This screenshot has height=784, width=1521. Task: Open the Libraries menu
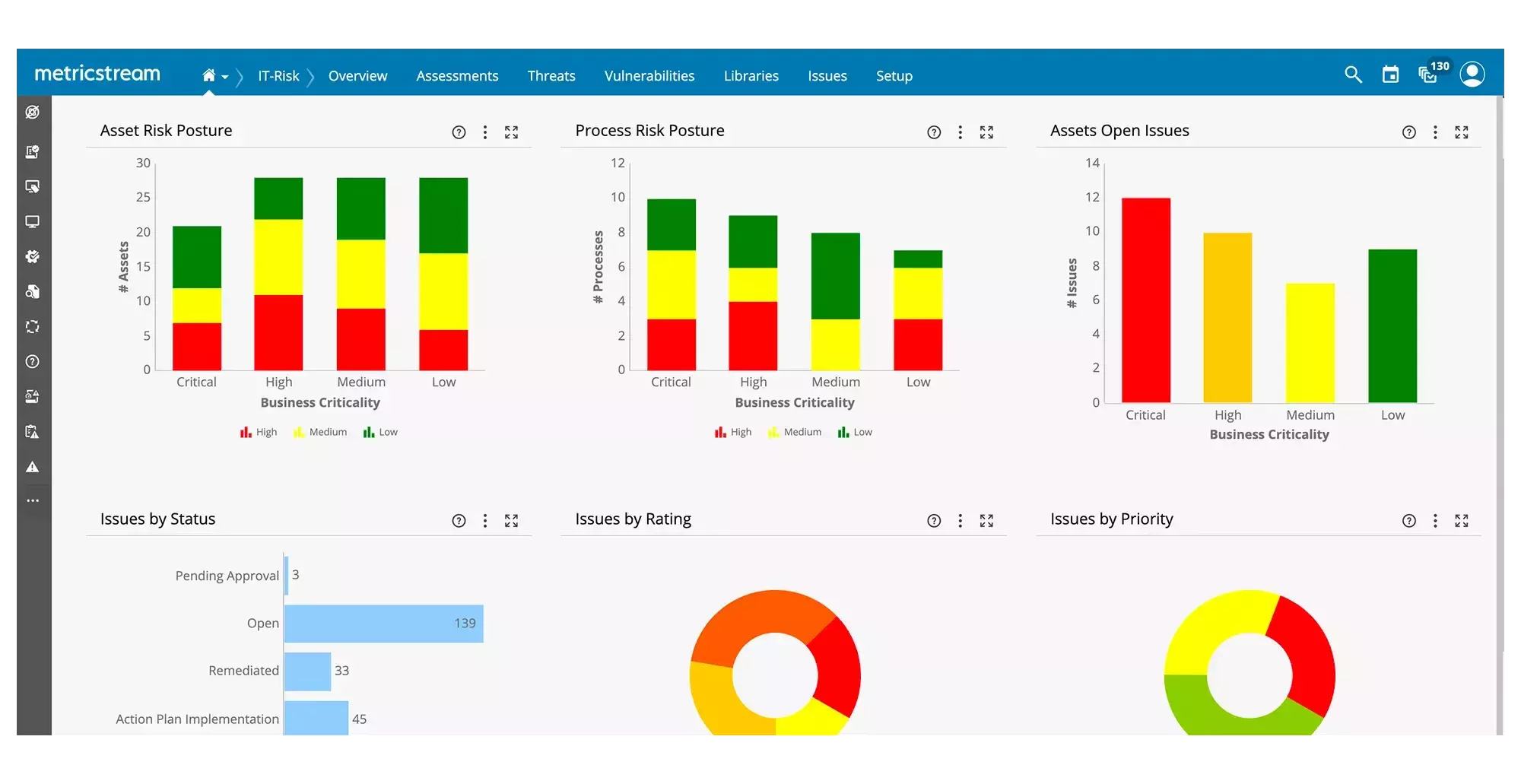(x=751, y=76)
